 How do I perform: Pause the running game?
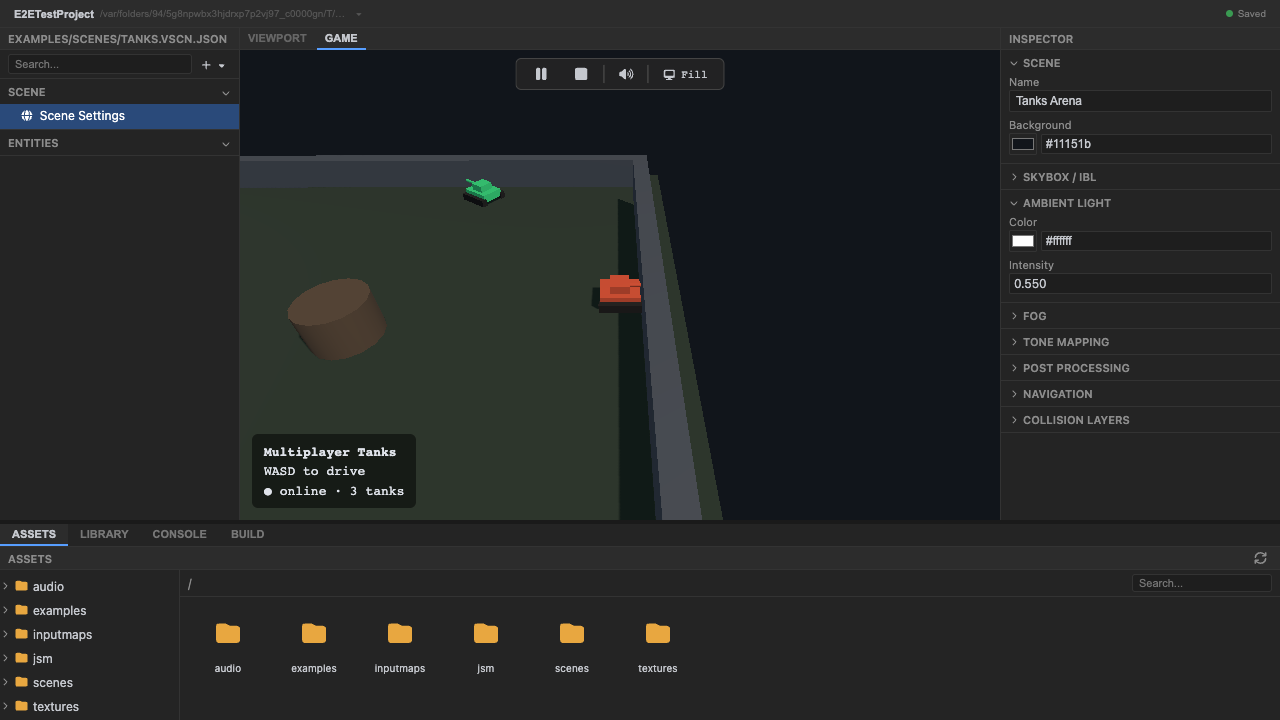pyautogui.click(x=541, y=74)
